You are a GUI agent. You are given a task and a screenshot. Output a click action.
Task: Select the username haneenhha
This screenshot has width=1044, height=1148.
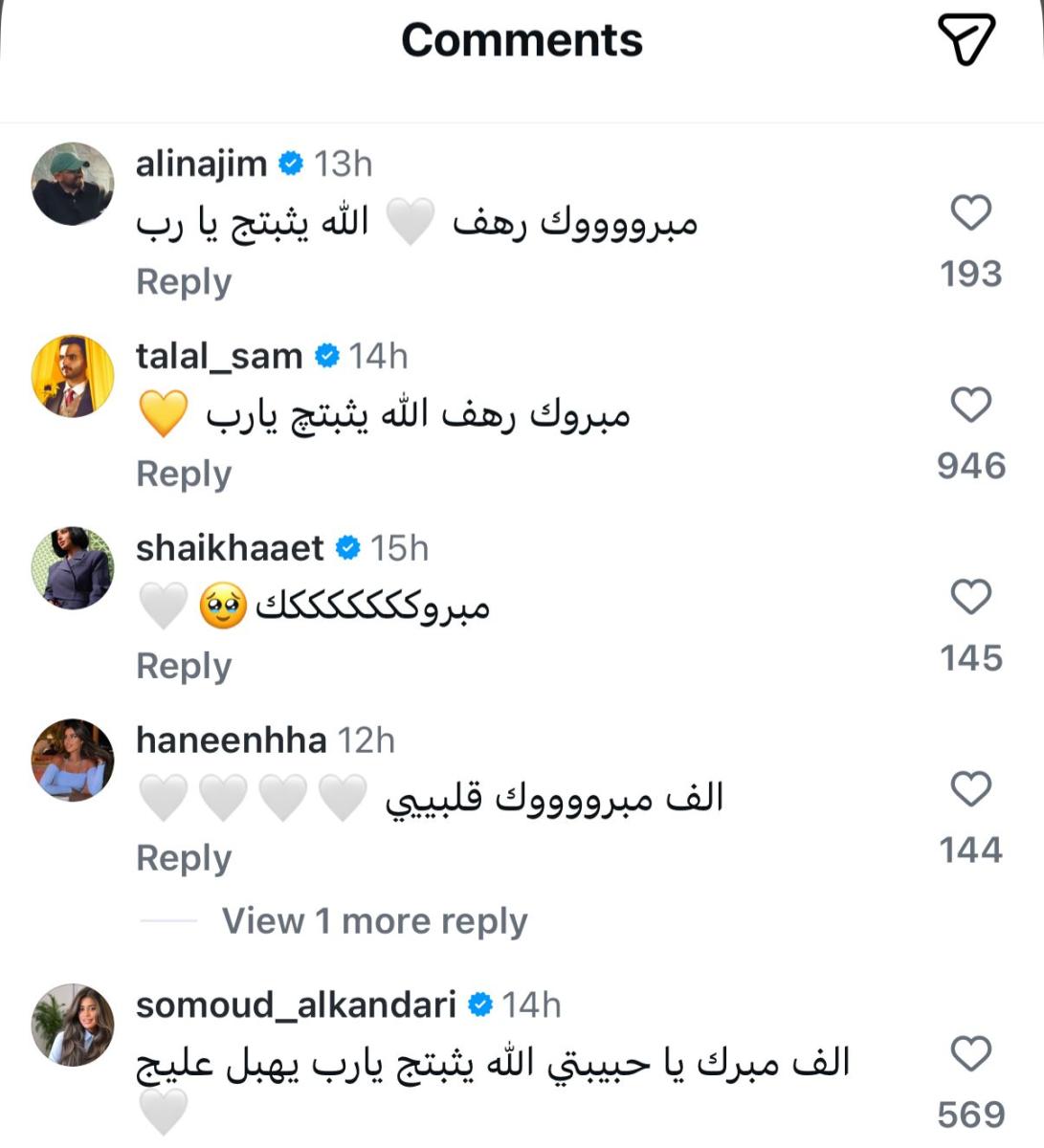click(x=232, y=739)
